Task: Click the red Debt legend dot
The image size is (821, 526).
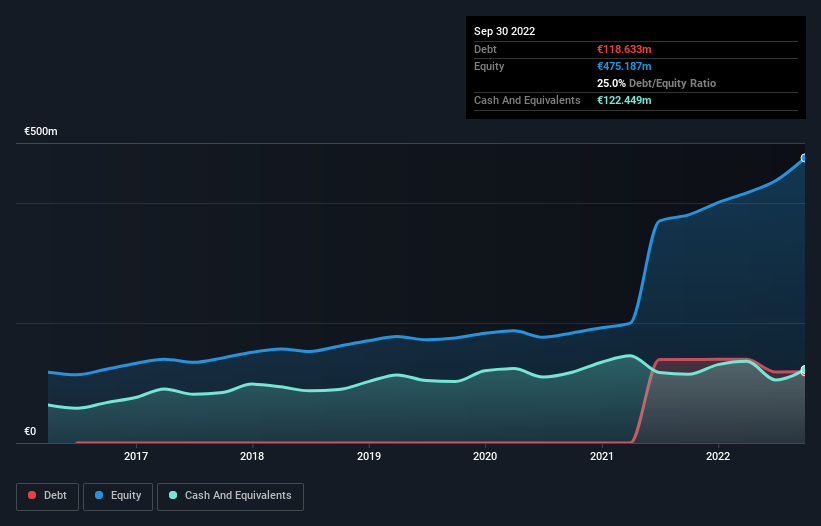Action: pyautogui.click(x=32, y=495)
